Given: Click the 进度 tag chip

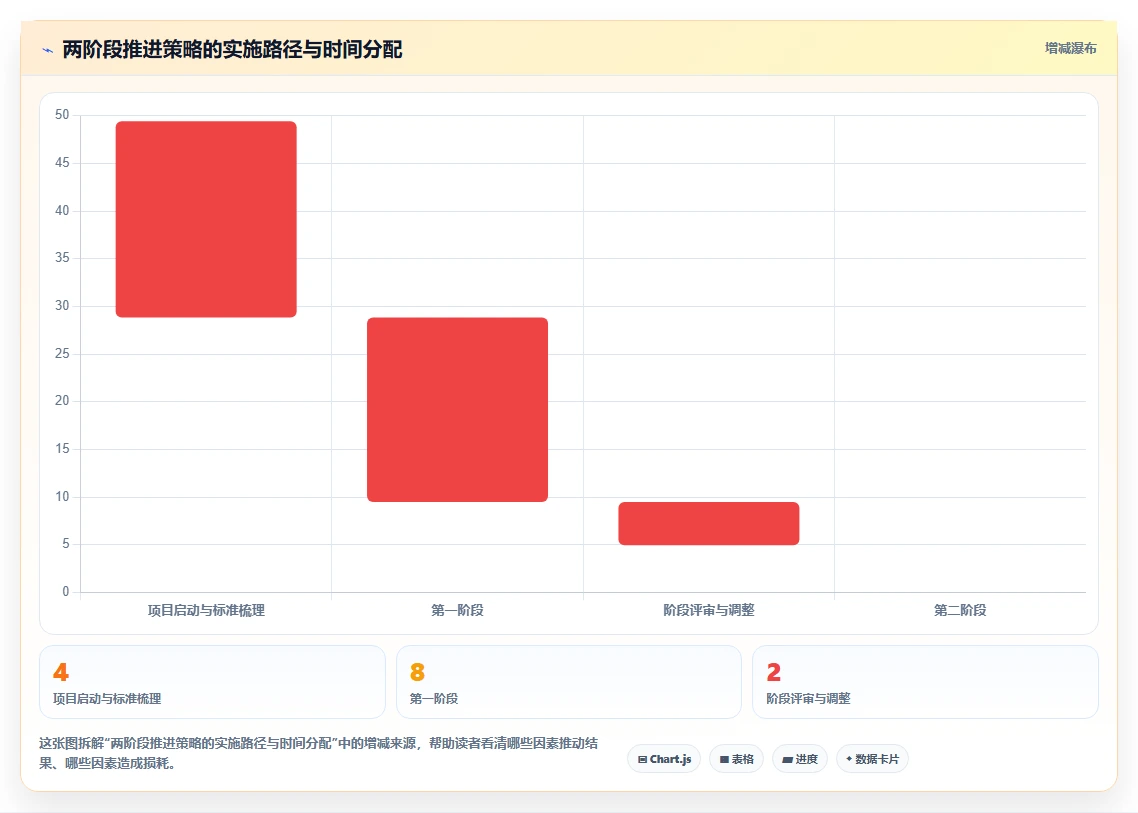Looking at the screenshot, I should tap(800, 759).
